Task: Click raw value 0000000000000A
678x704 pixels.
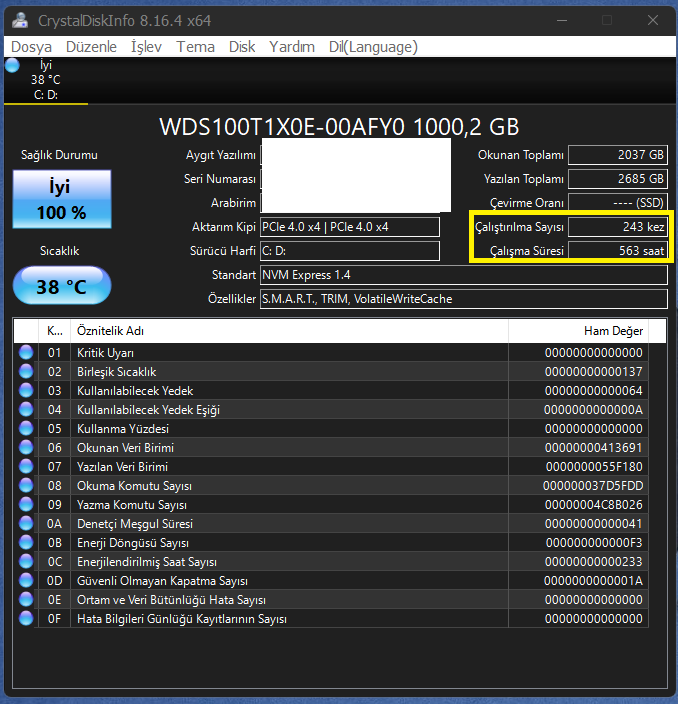Action: 594,410
